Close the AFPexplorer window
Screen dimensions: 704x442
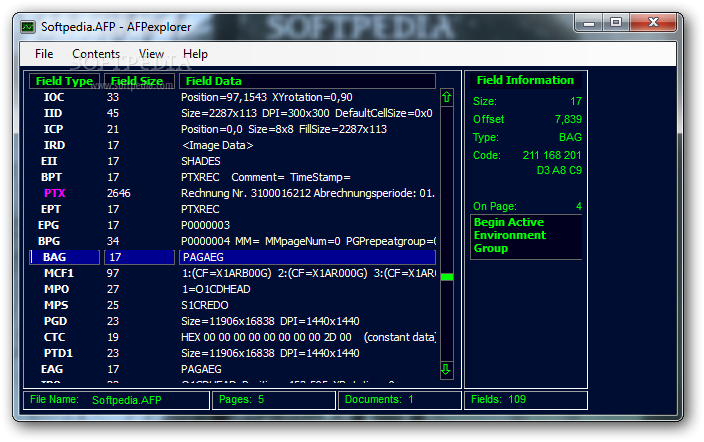point(653,22)
